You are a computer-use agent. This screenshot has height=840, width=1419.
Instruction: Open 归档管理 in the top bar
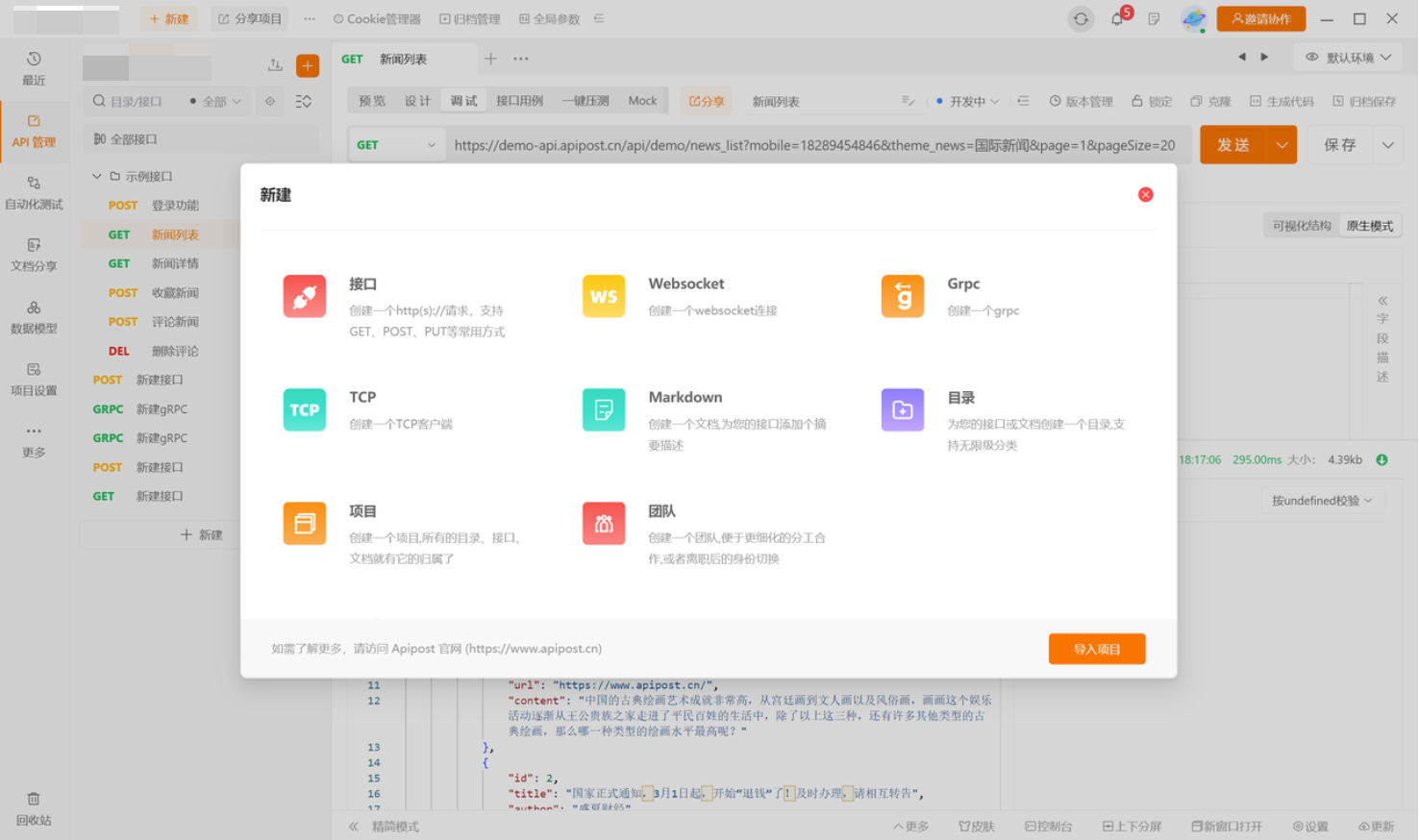(x=470, y=18)
